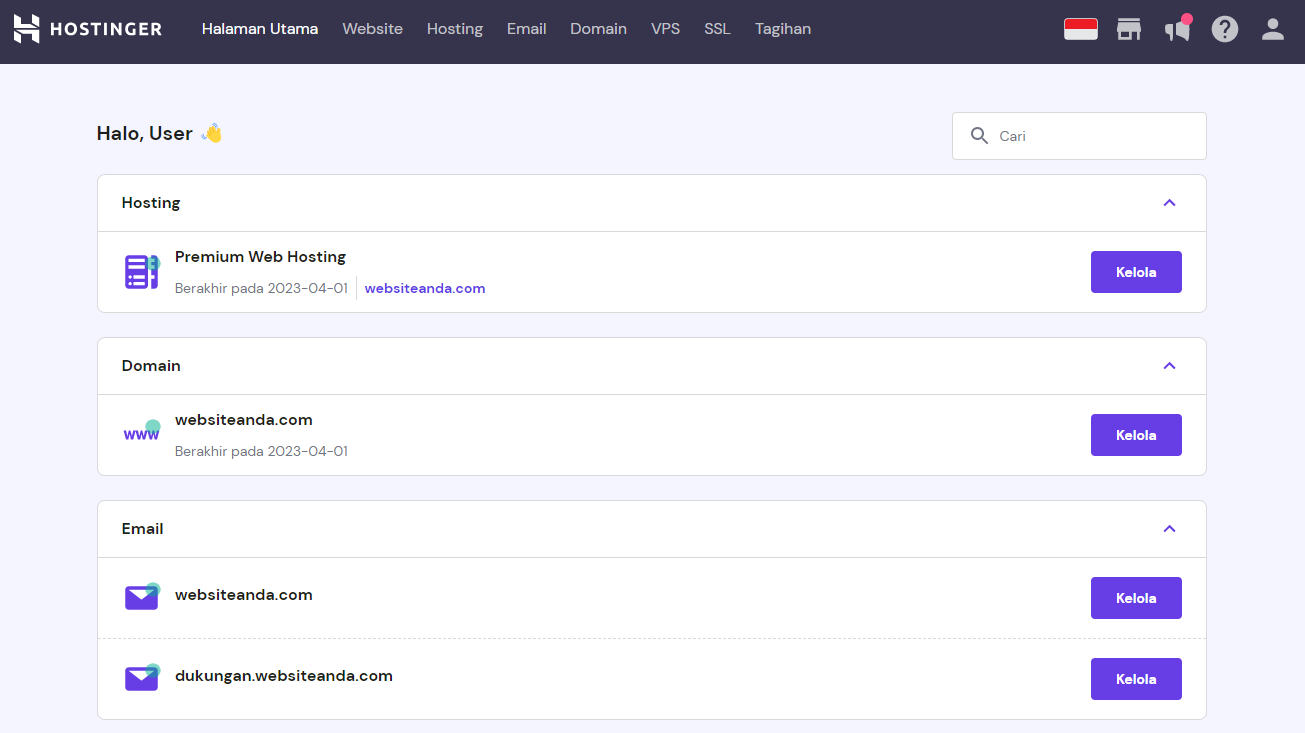Viewport: 1305px width, 733px height.
Task: Open the announcements megaphone icon
Action: [x=1177, y=29]
